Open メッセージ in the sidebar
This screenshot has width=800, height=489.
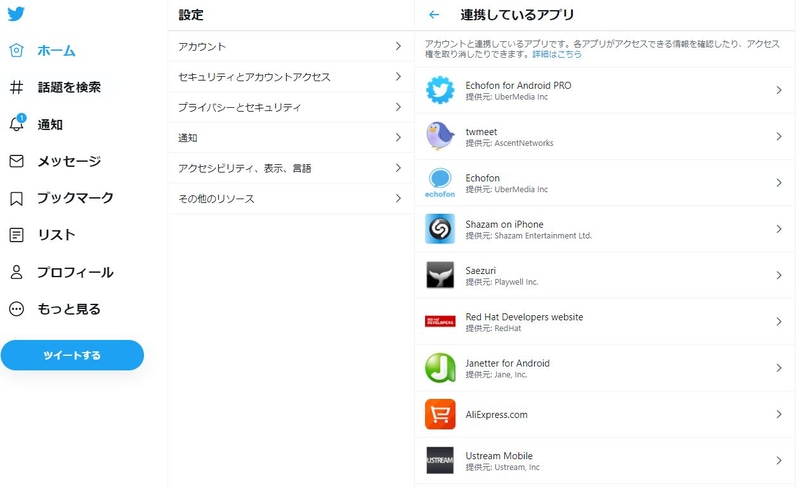click(69, 161)
